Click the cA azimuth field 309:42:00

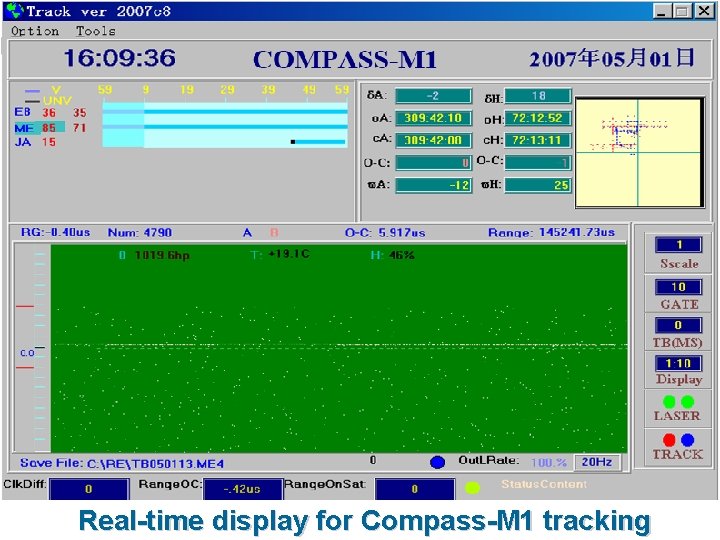(x=433, y=140)
